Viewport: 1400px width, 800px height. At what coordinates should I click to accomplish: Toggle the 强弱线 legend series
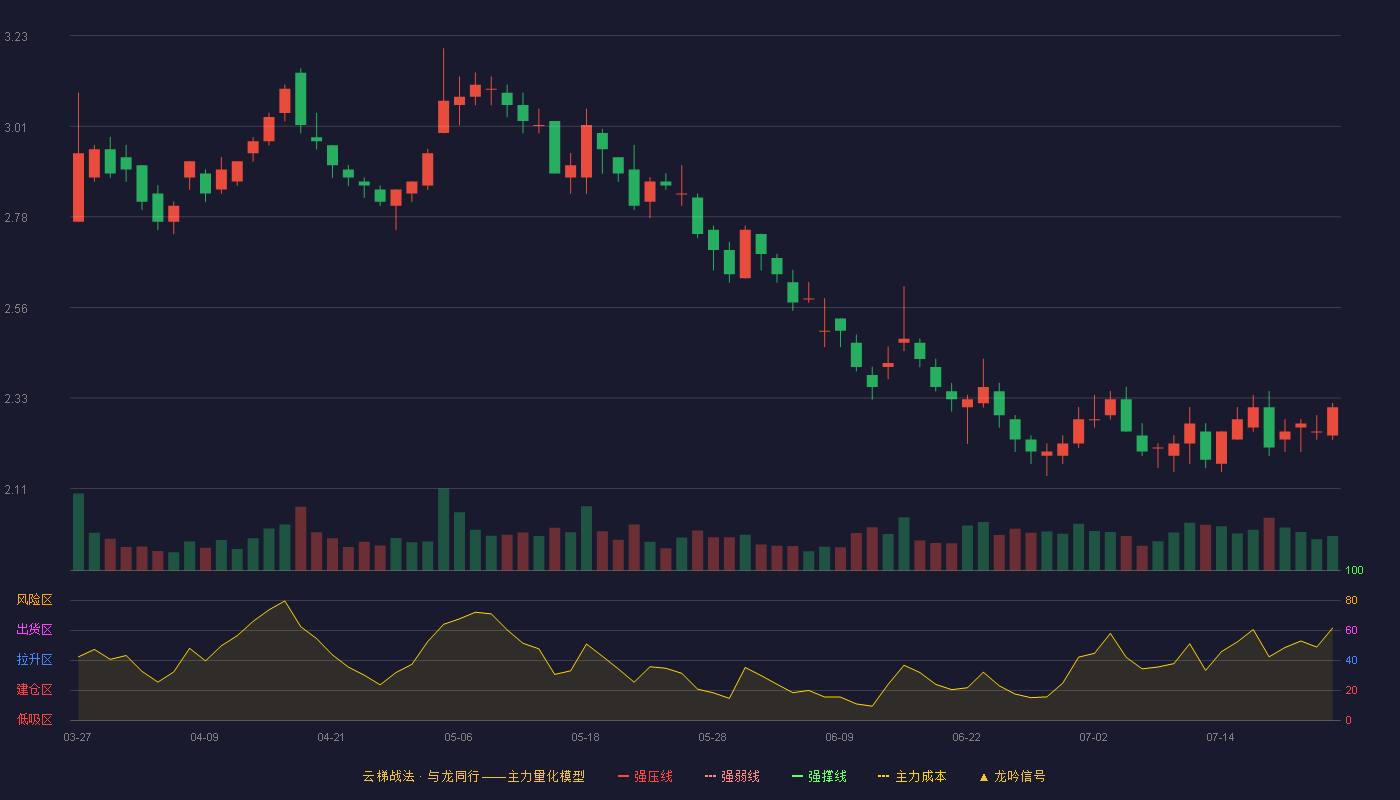coord(732,776)
